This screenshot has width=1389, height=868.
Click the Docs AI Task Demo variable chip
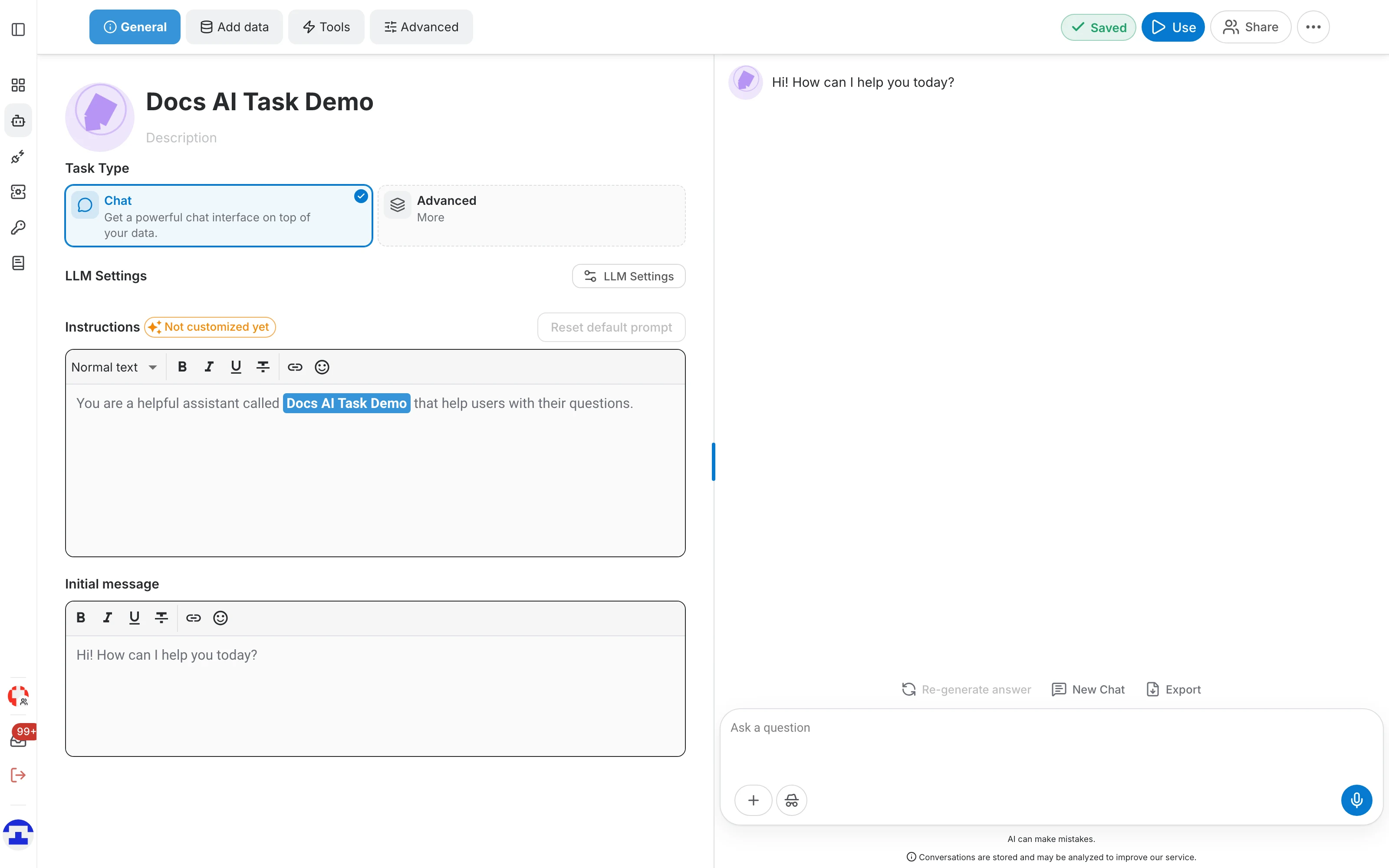pos(347,403)
